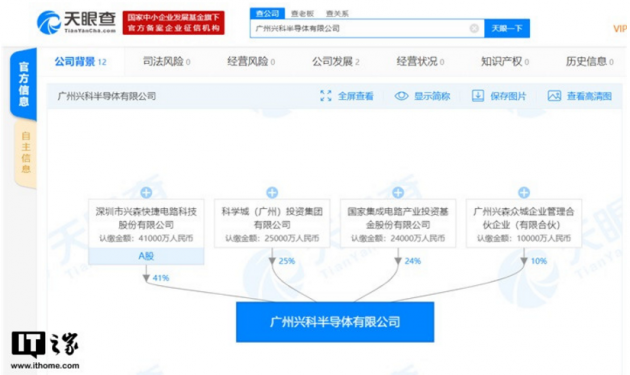Select the 自主信息 side tab

click(x=26, y=153)
